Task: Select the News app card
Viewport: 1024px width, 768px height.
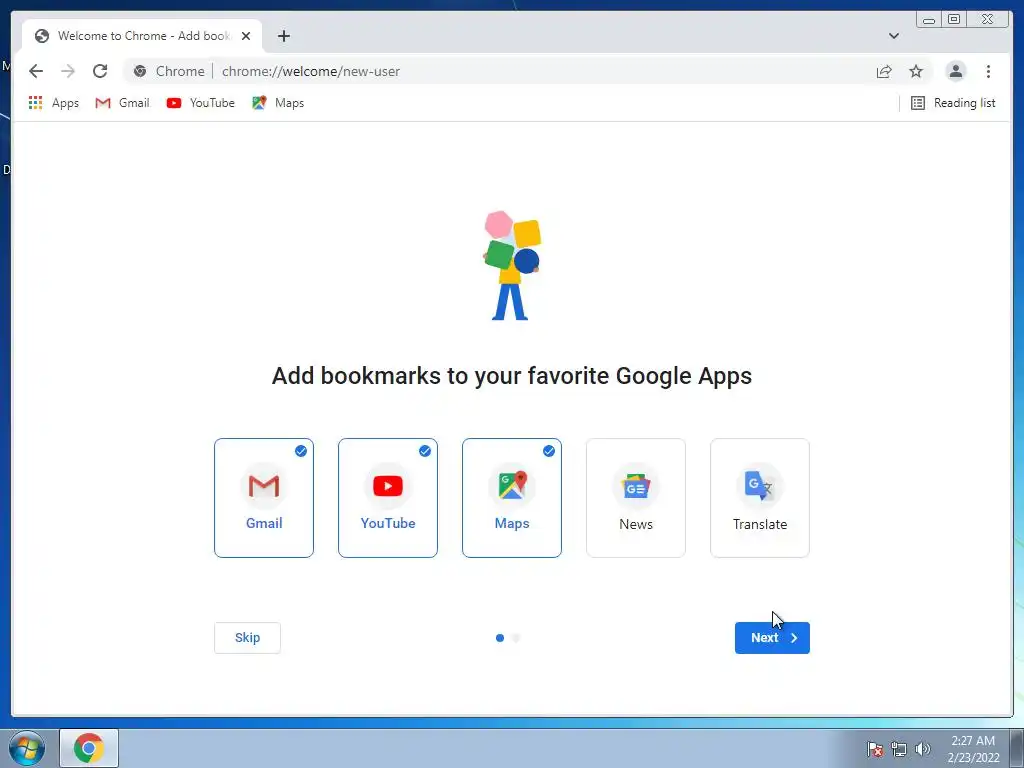Action: click(x=636, y=498)
